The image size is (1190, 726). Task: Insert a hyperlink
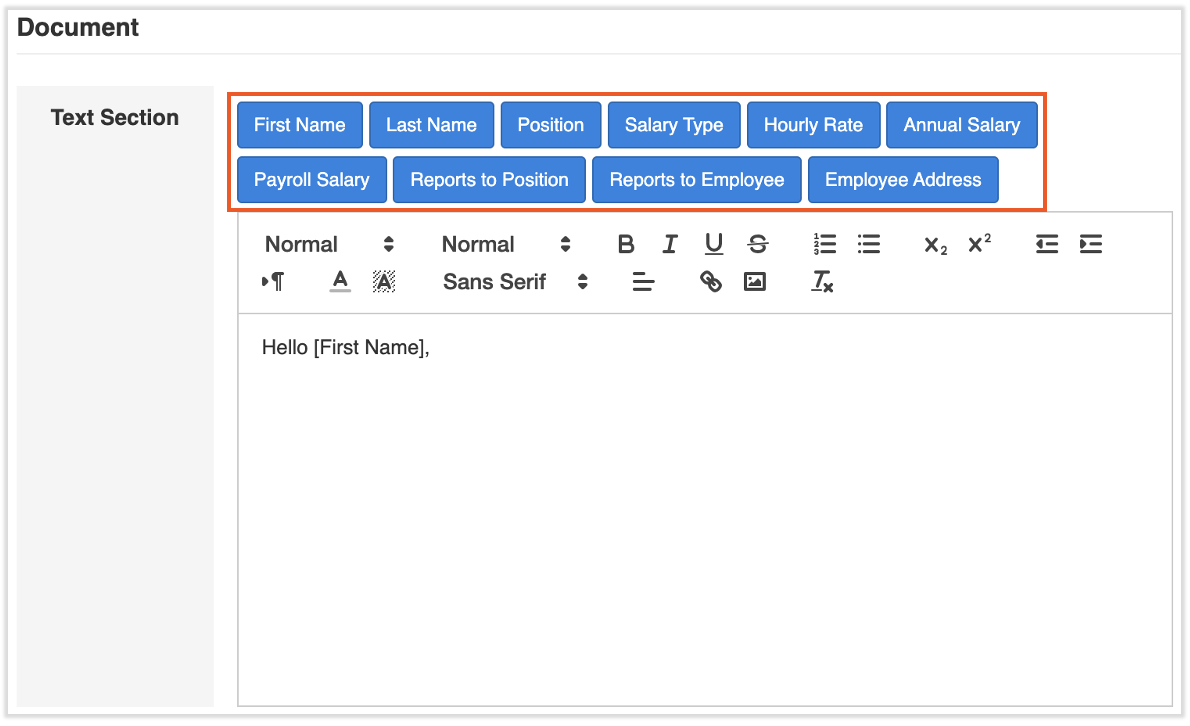(711, 282)
